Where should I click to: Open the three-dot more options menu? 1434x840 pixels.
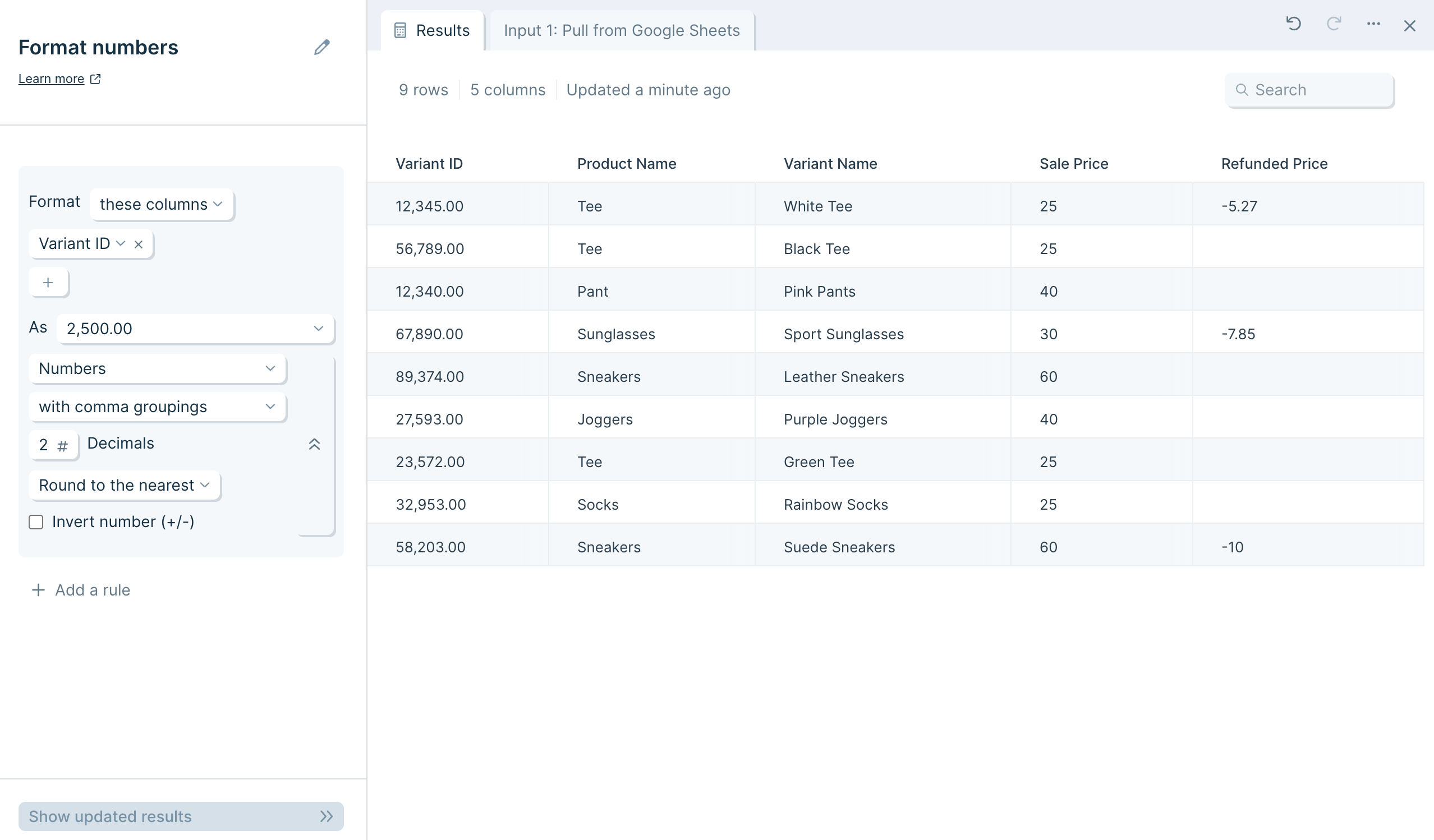pyautogui.click(x=1373, y=24)
